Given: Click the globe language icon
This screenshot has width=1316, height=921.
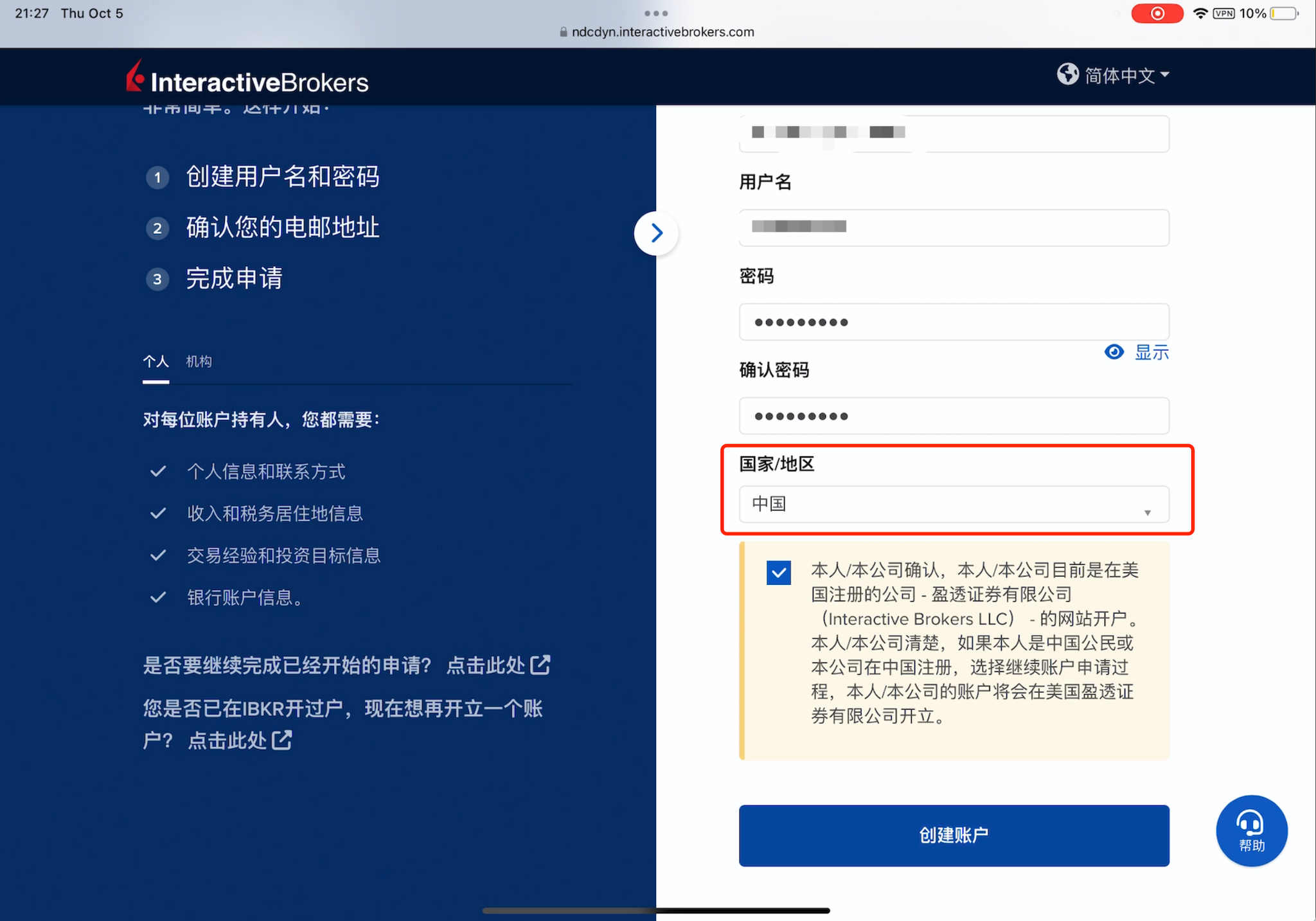Looking at the screenshot, I should [x=1067, y=75].
